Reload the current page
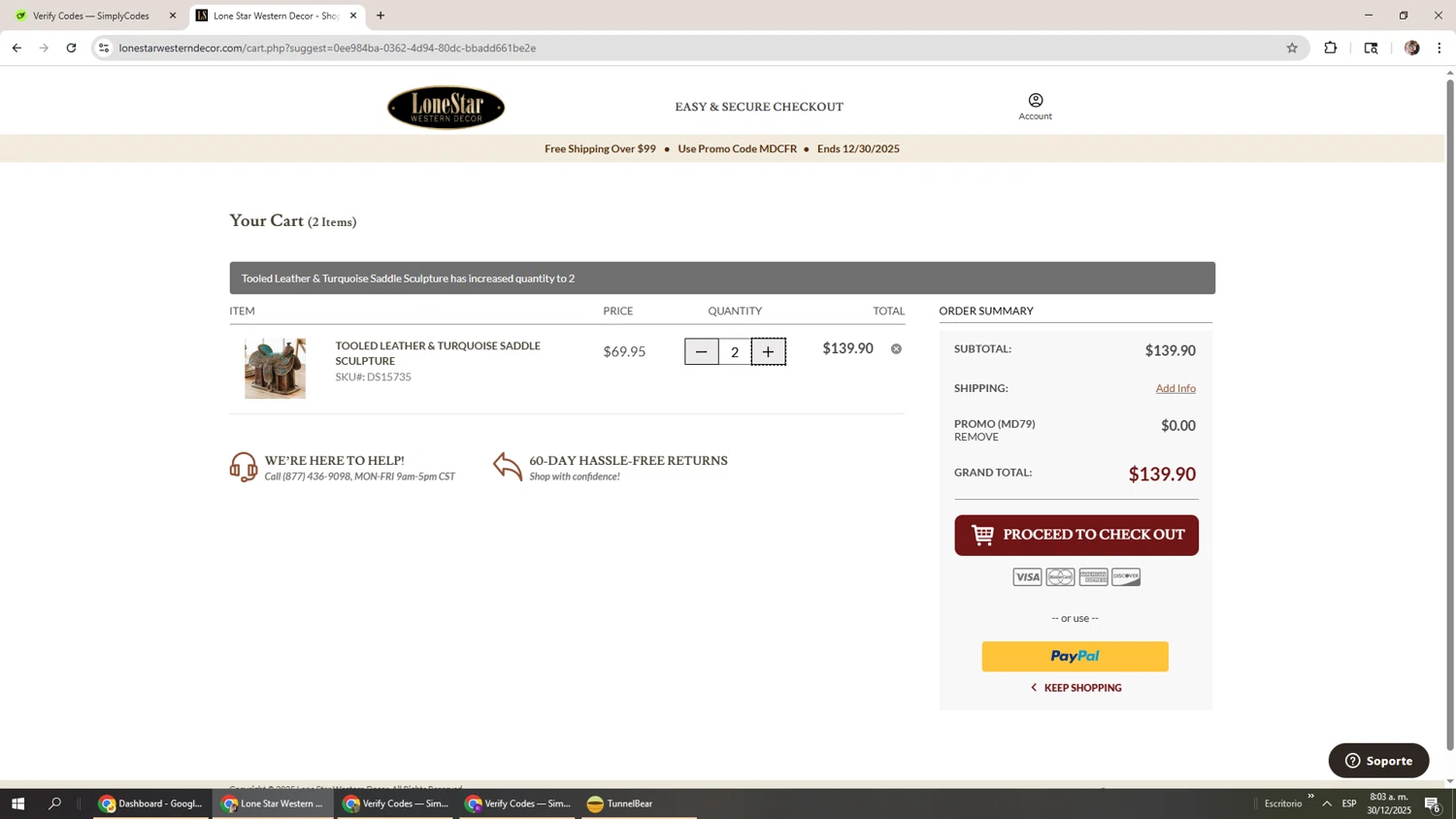Screen dimensions: 1456x819 click(x=71, y=48)
